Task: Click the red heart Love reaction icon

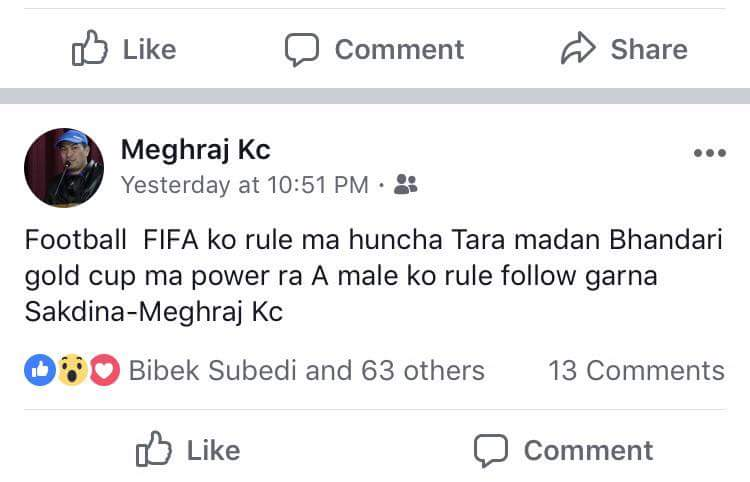Action: (104, 371)
